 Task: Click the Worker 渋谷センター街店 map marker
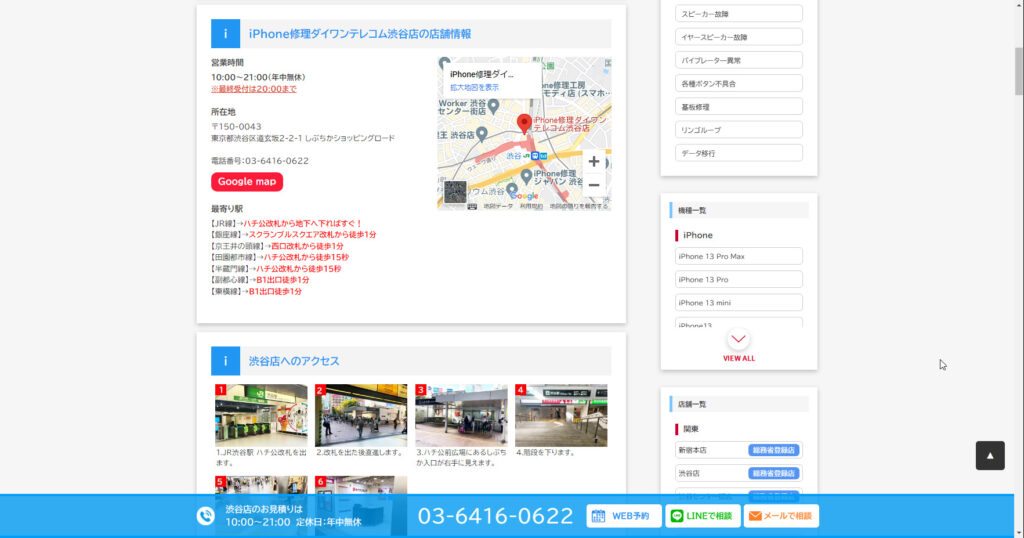[494, 106]
